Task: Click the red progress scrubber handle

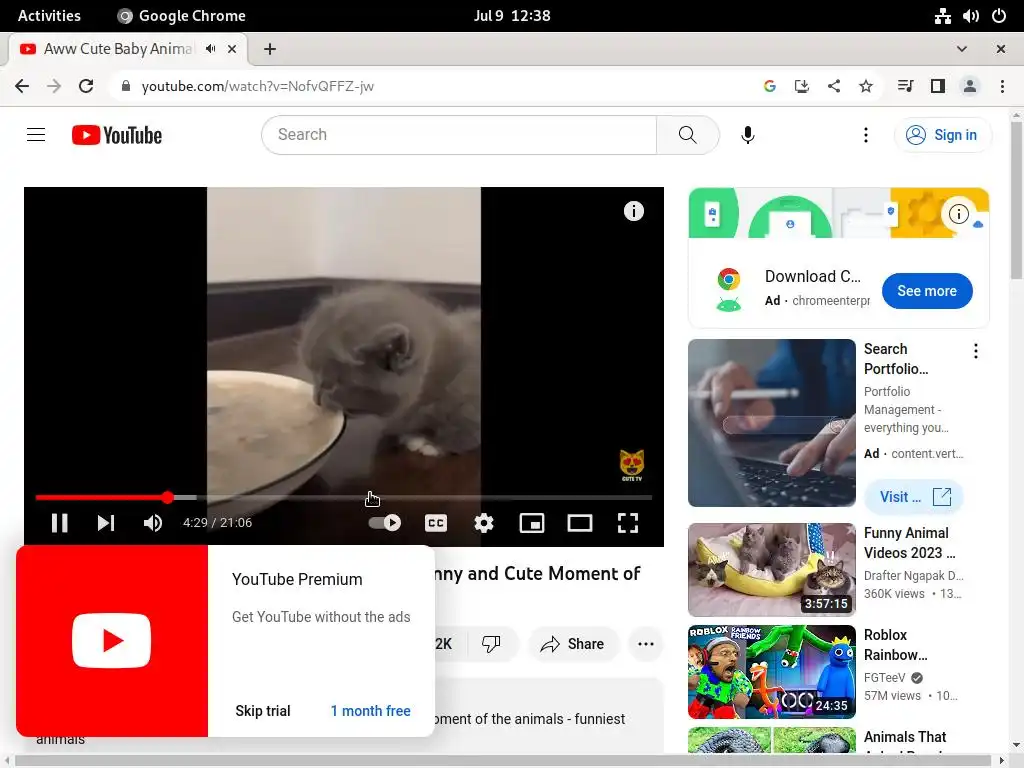Action: pyautogui.click(x=168, y=498)
